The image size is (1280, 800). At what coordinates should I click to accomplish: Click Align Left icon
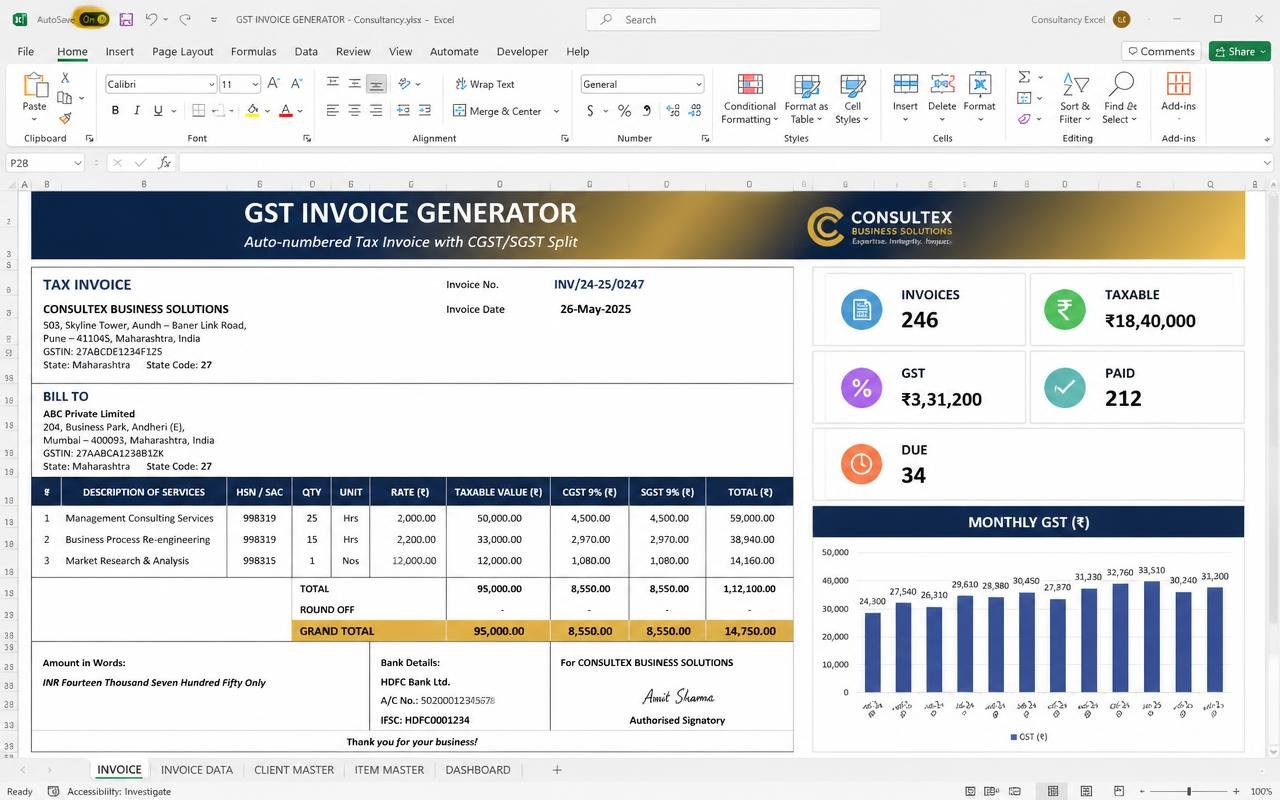click(x=333, y=110)
